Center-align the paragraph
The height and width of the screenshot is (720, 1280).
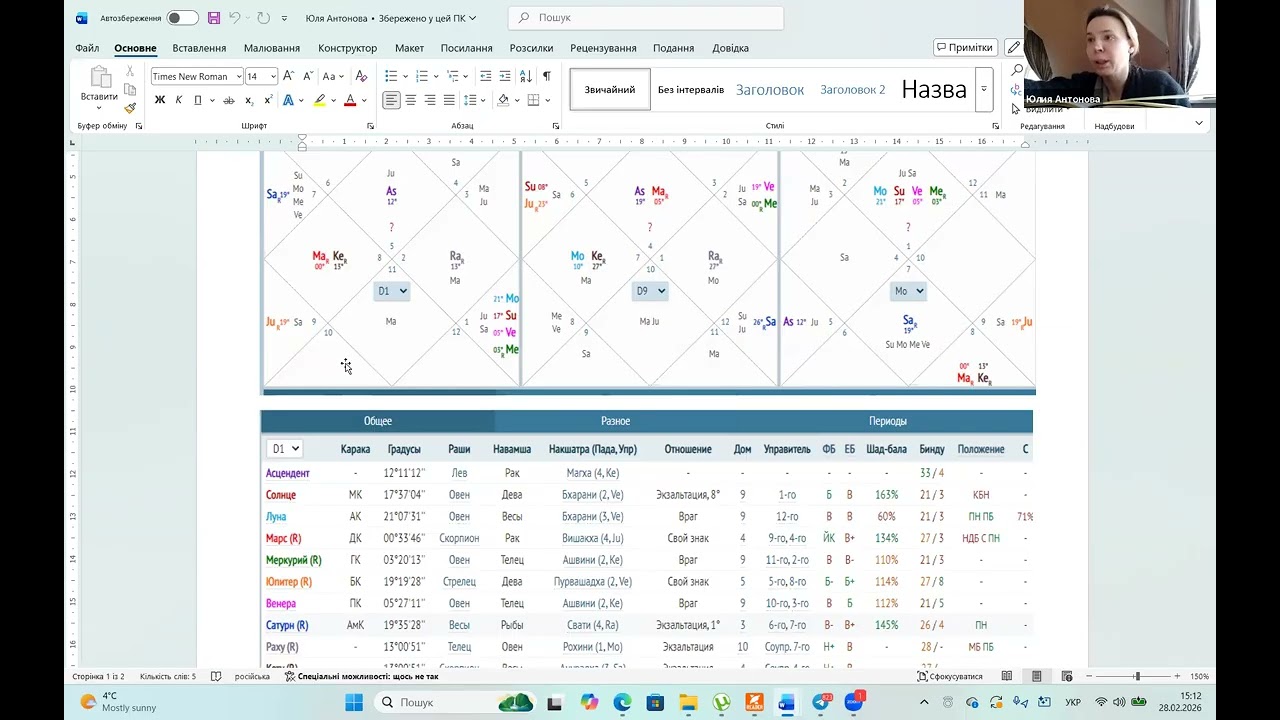click(410, 100)
